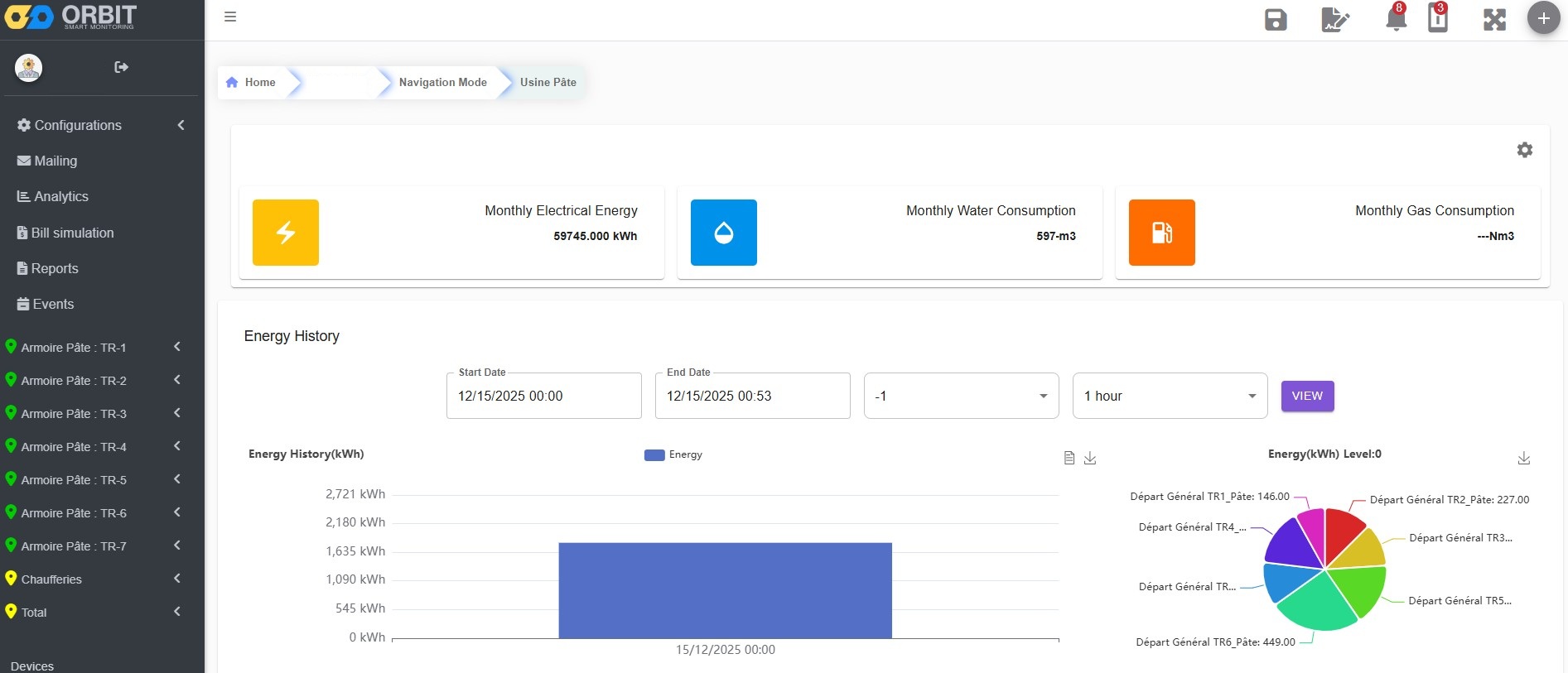Open the -1 selection dropdown
Screen dimensions: 1568x673
(x=960, y=396)
